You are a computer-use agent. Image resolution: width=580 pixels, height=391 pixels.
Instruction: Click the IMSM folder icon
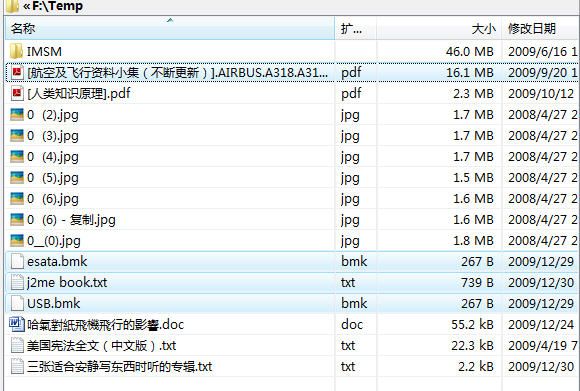[16, 51]
